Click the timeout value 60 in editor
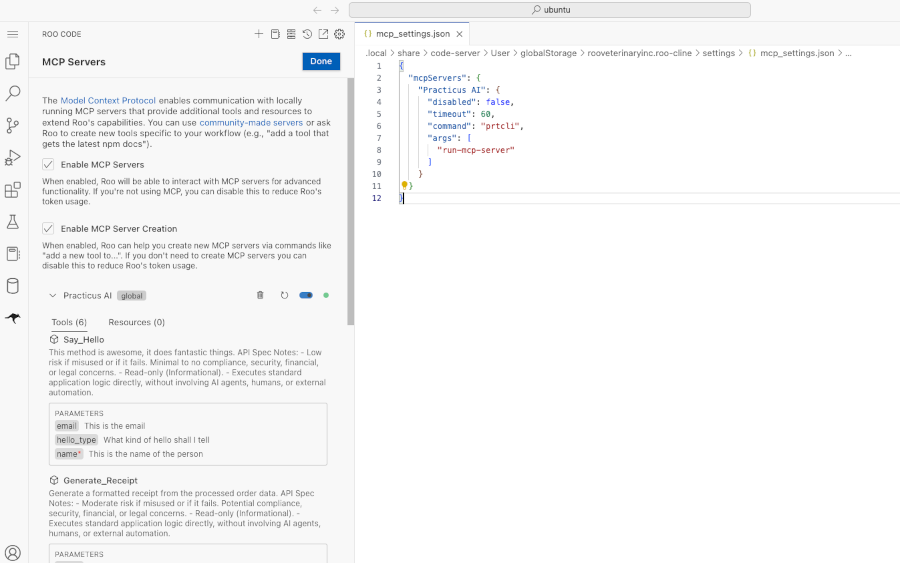This screenshot has height=563, width=900. point(486,114)
